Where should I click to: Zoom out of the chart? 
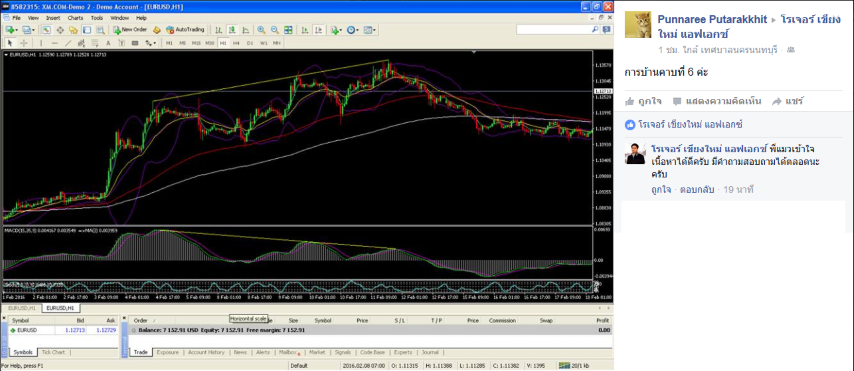[x=275, y=29]
